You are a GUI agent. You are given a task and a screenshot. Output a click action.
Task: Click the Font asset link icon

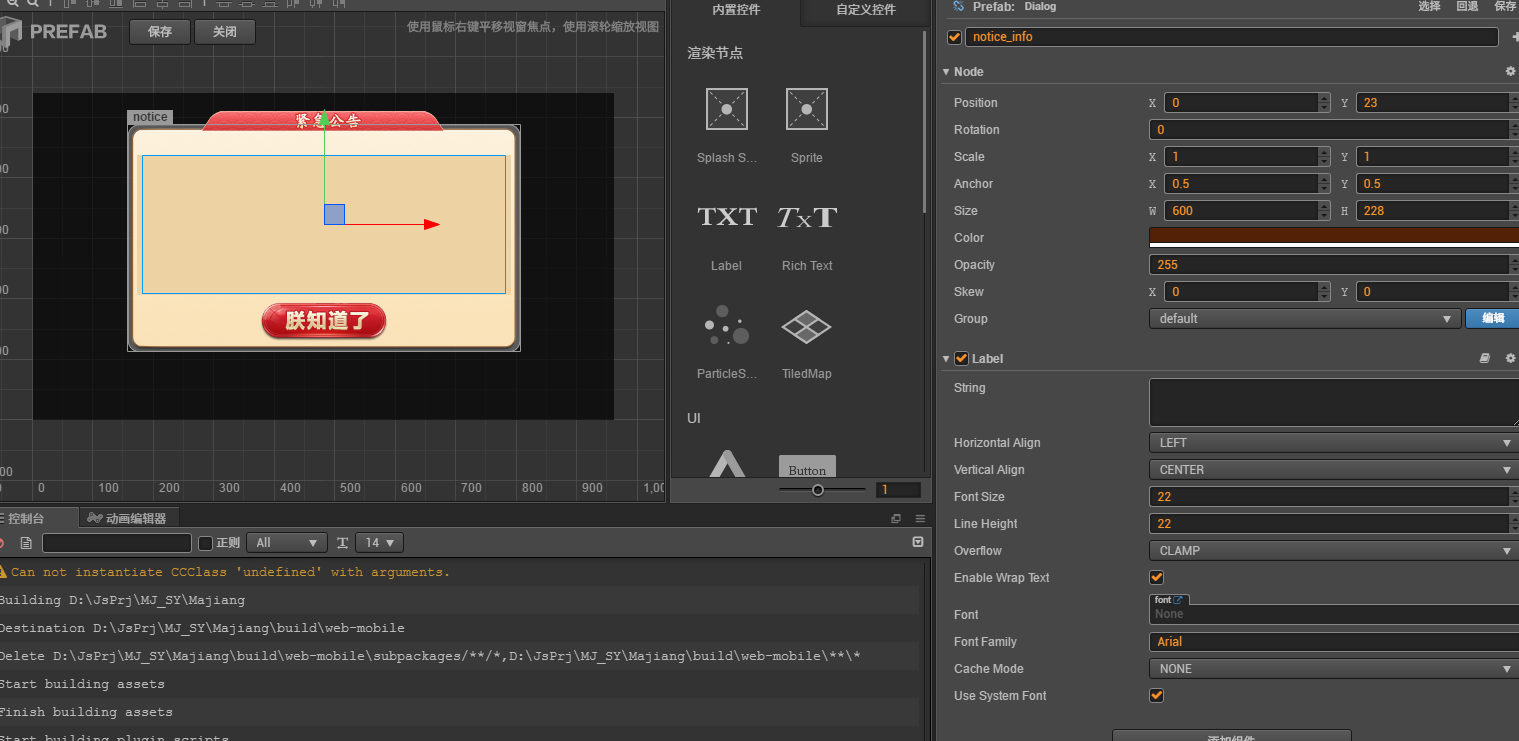[x=1178, y=600]
